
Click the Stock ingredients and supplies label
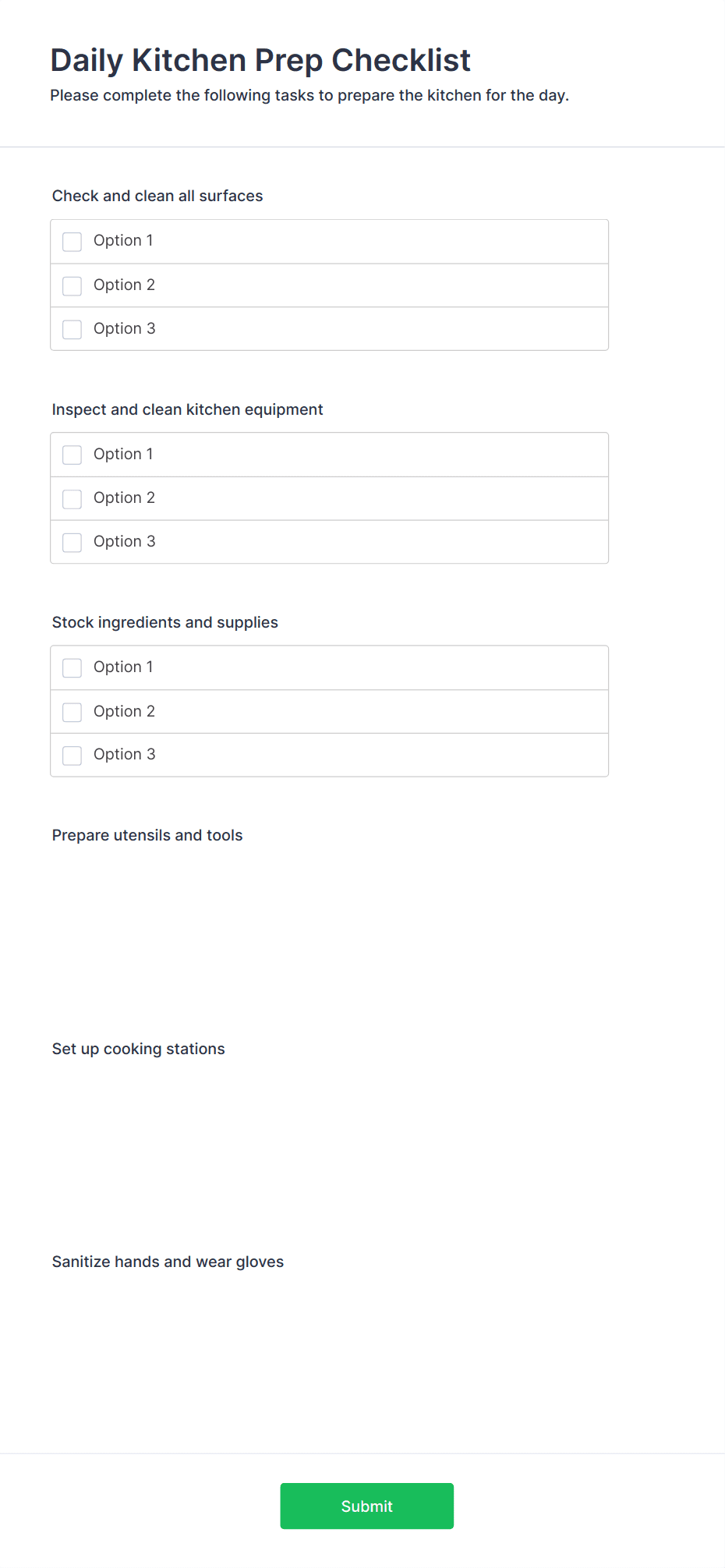point(165,622)
